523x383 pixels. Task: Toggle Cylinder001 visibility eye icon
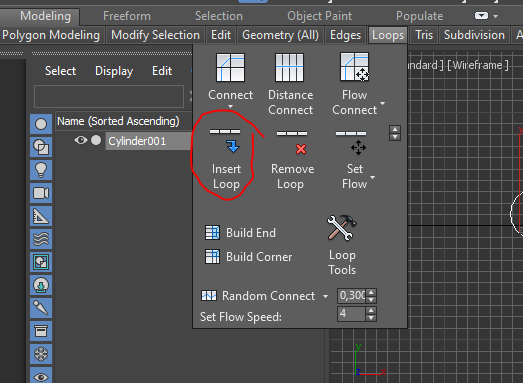(x=81, y=140)
